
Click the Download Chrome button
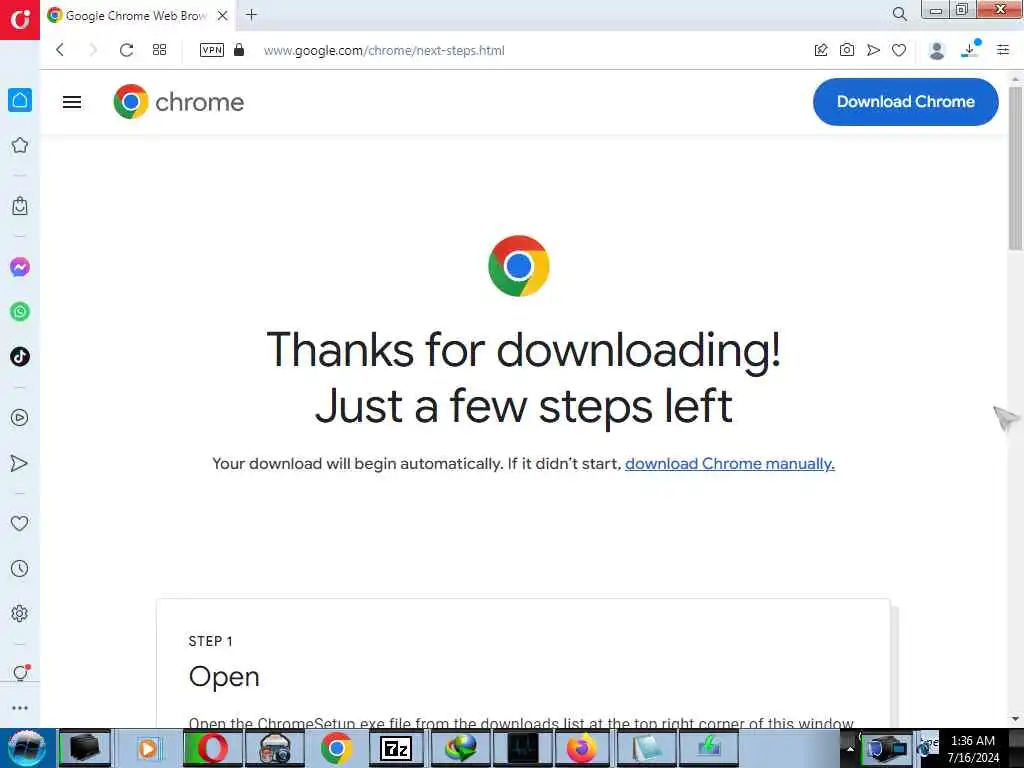click(905, 102)
